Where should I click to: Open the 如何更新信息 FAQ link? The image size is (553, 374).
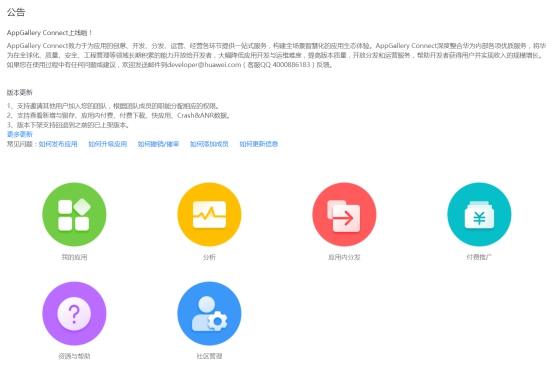[259, 144]
